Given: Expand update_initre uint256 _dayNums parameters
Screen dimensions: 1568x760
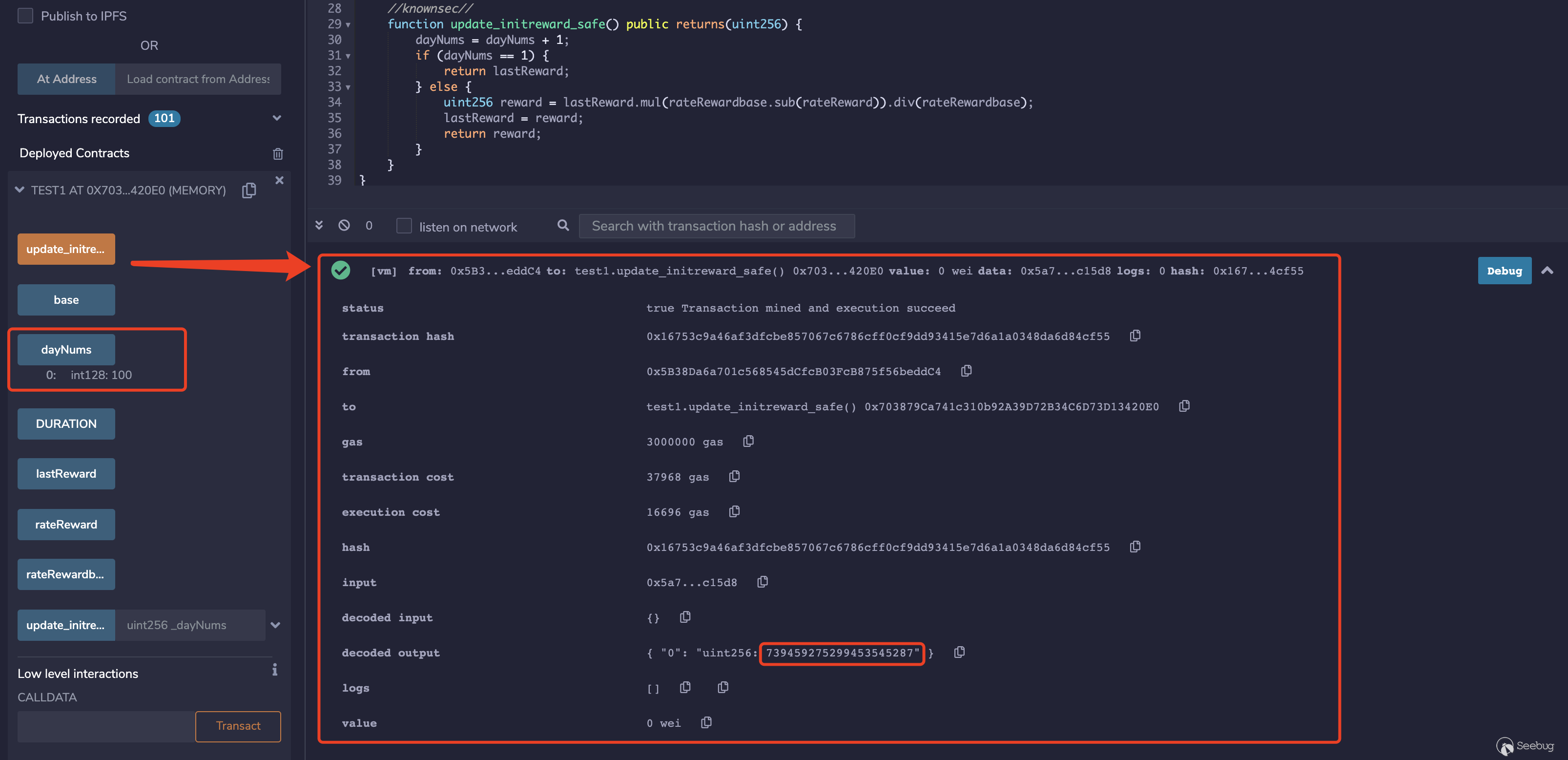Looking at the screenshot, I should click(x=275, y=625).
